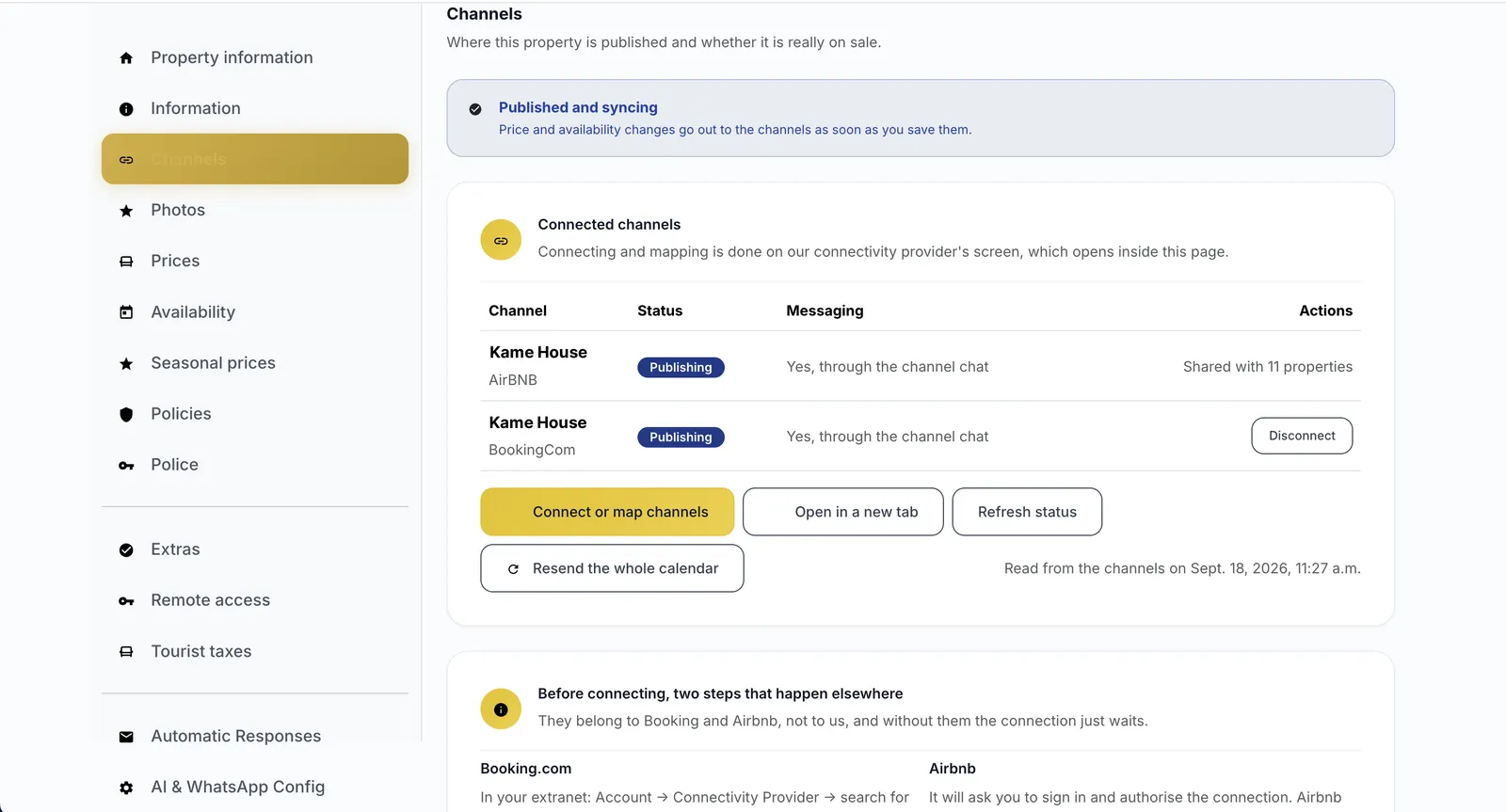1506x812 pixels.
Task: Open Automatic Responses settings
Action: [x=255, y=736]
